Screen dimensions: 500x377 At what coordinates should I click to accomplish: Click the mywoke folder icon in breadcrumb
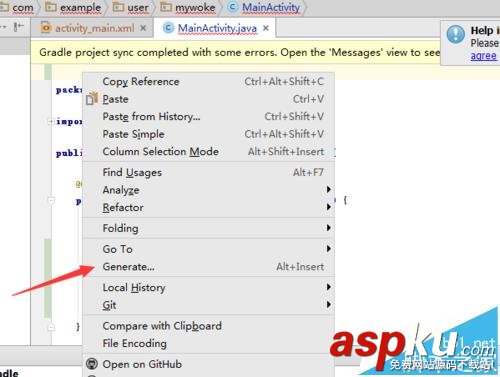tap(166, 7)
